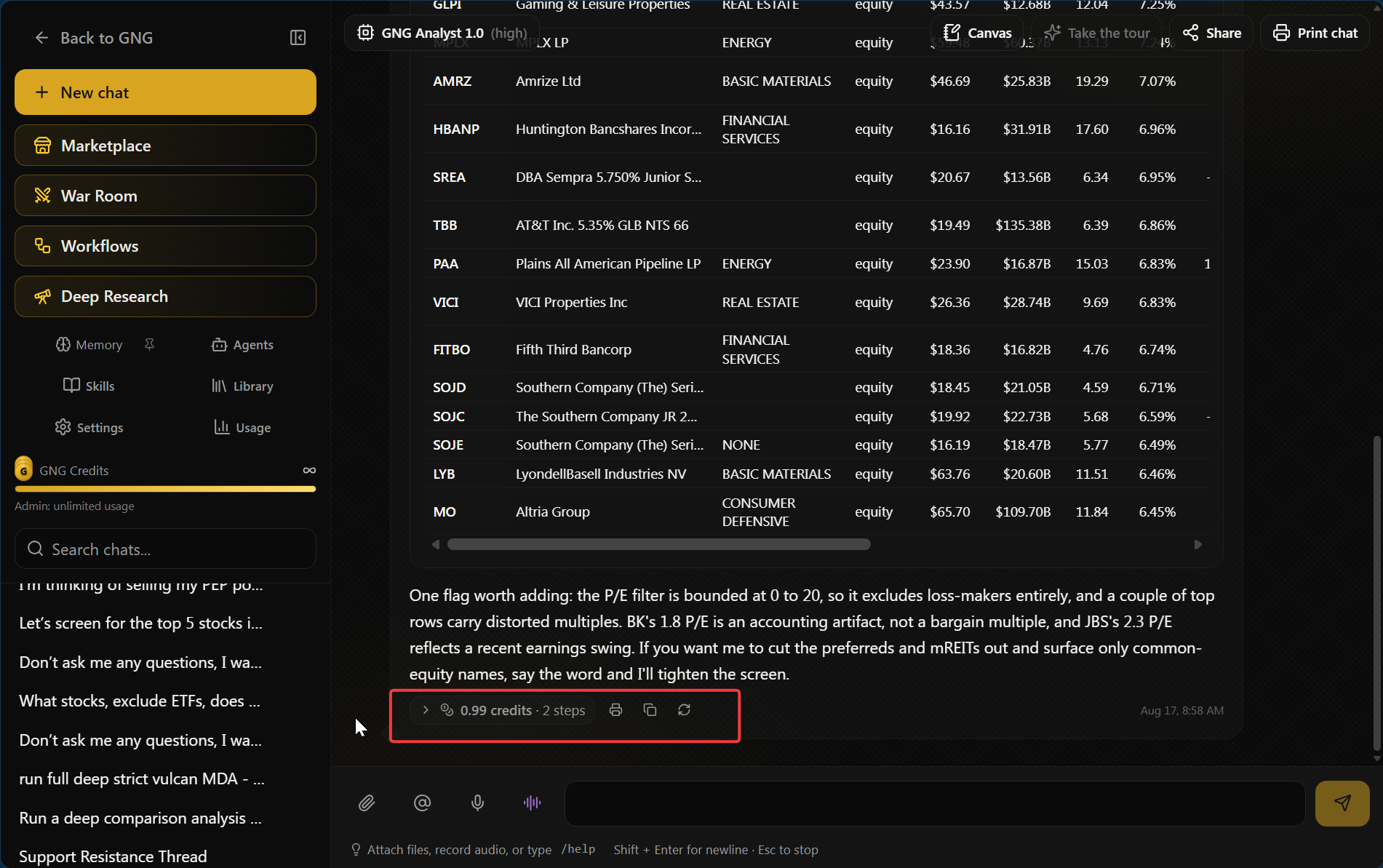Click the /help hint text

pos(578,850)
